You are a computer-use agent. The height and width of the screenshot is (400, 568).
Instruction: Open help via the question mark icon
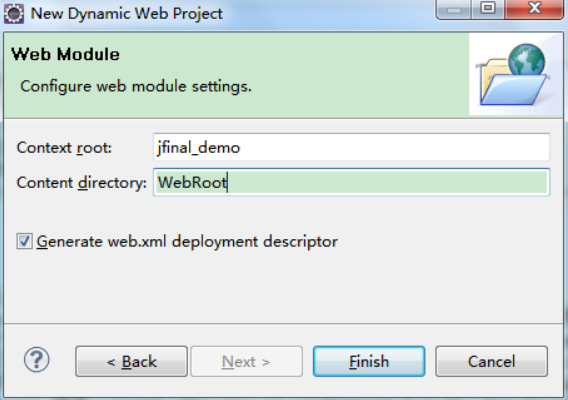tap(37, 360)
